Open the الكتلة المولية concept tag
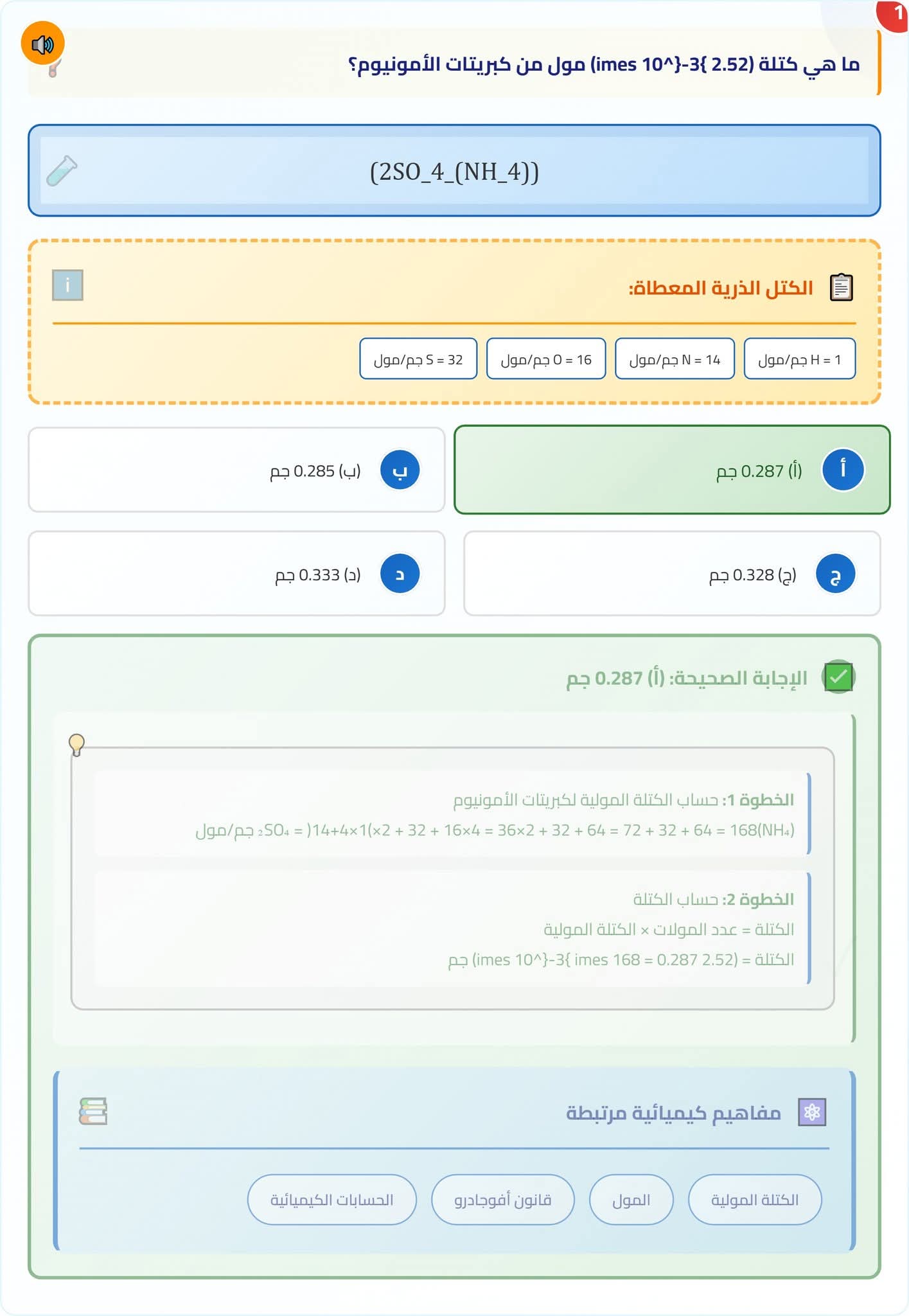The width and height of the screenshot is (909, 1316). coord(755,1200)
